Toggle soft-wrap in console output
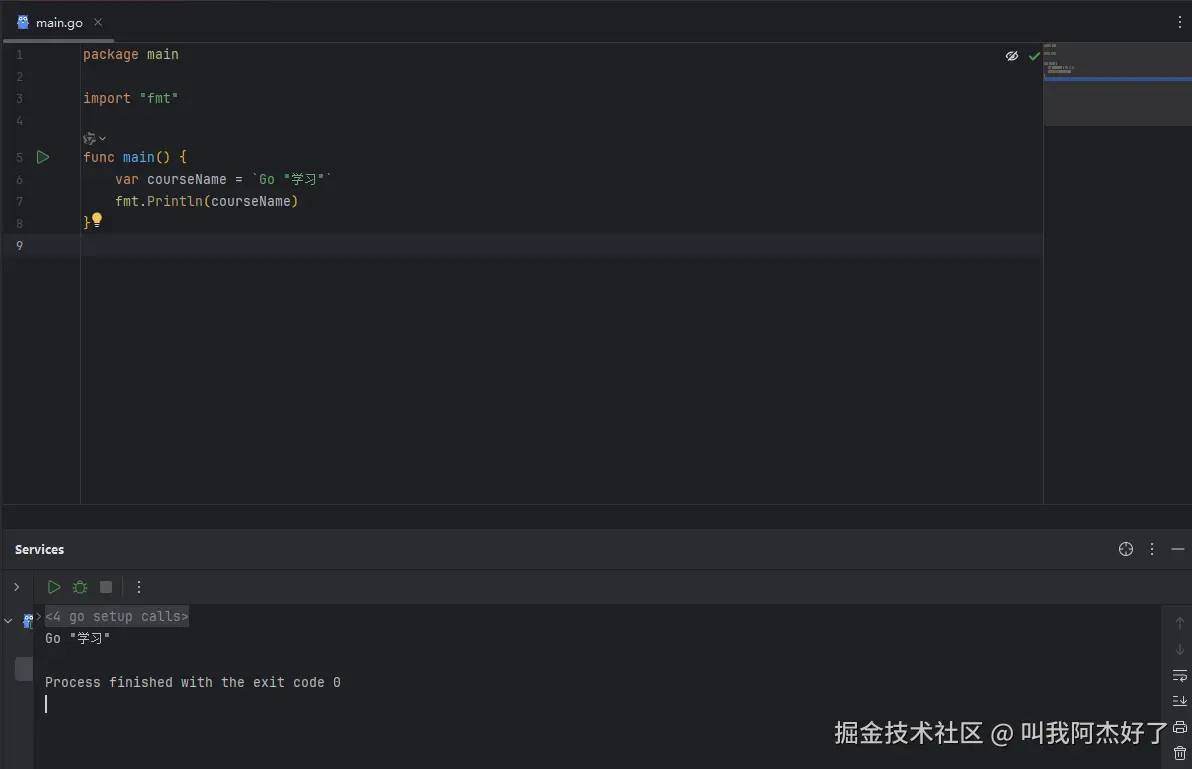1192x769 pixels. [1179, 675]
